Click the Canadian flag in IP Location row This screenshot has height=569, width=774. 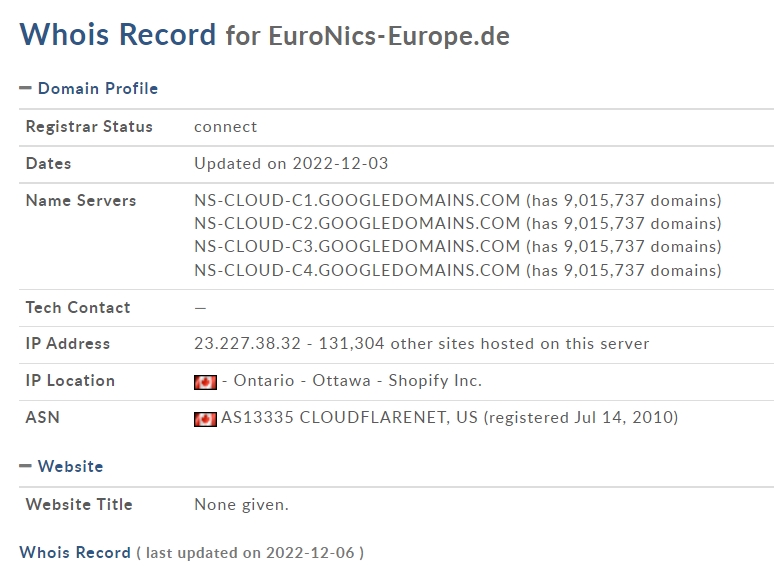[x=205, y=382]
